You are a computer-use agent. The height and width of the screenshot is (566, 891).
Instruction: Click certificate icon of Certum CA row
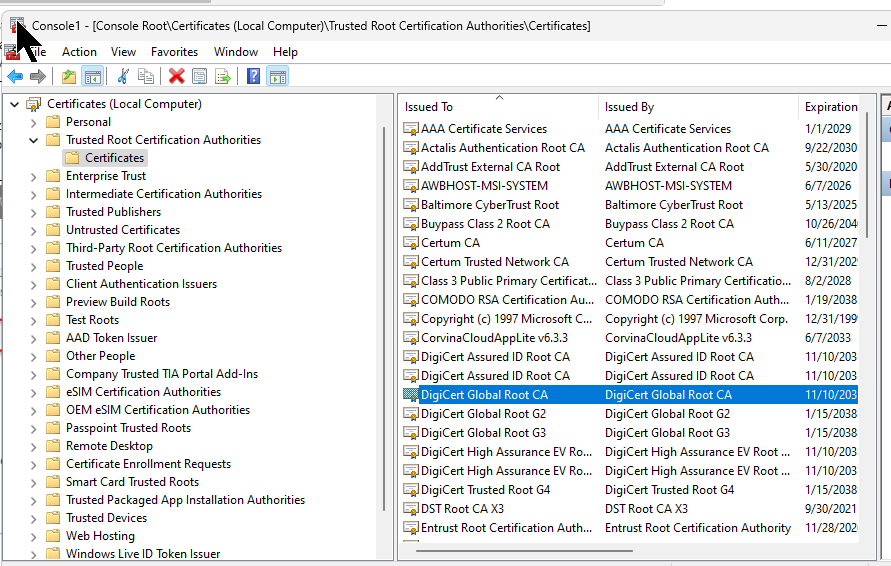click(x=411, y=243)
